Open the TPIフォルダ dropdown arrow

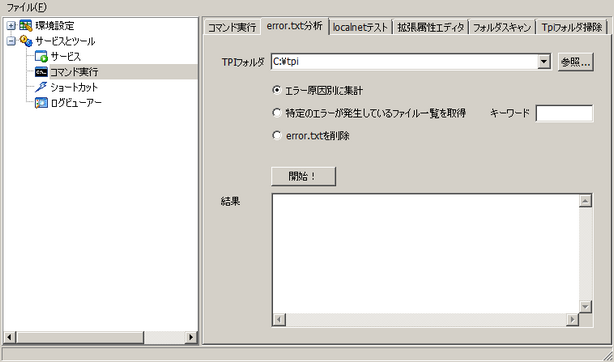[x=544, y=62]
